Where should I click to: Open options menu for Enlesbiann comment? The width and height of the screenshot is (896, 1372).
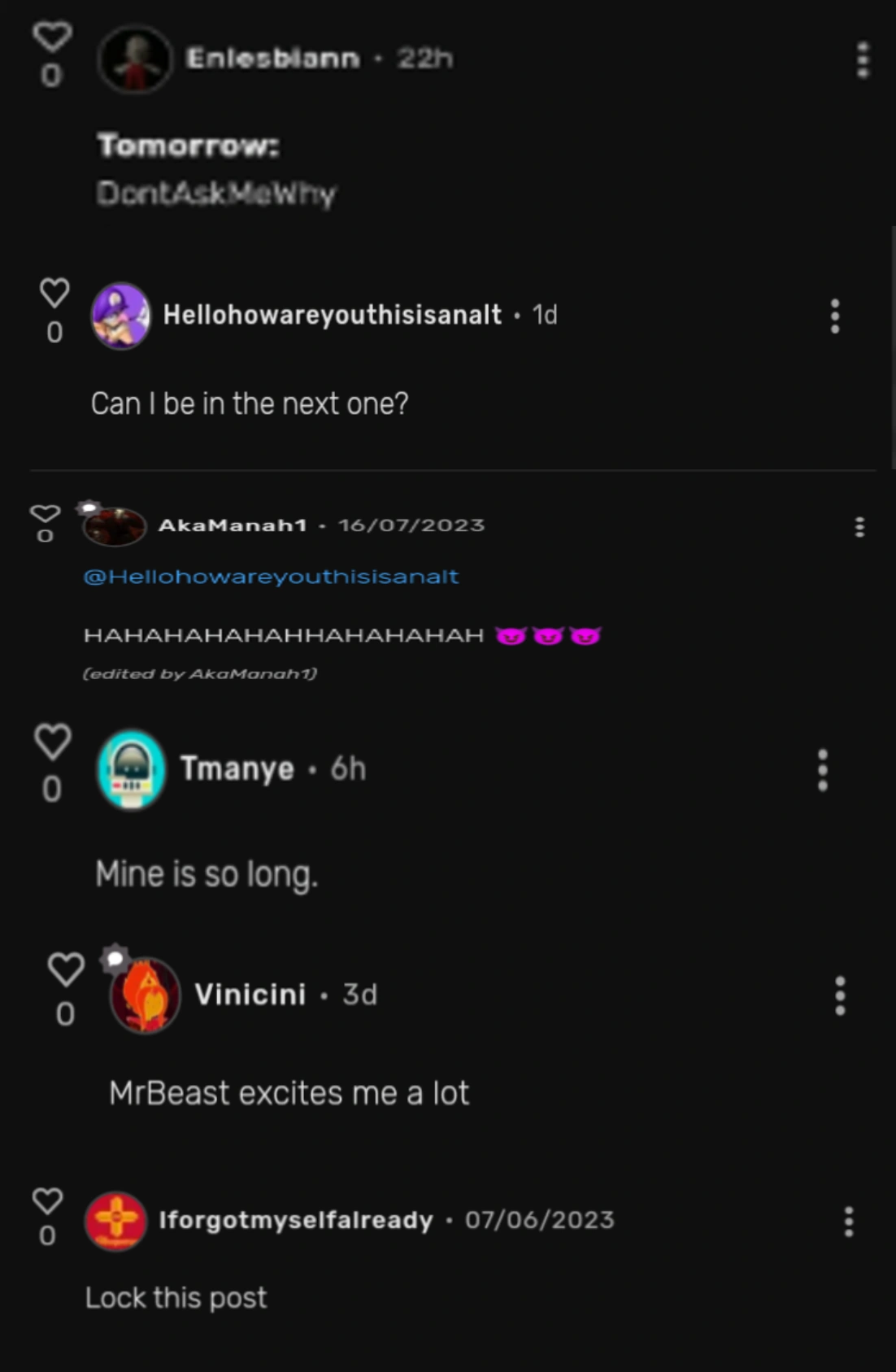(x=863, y=60)
